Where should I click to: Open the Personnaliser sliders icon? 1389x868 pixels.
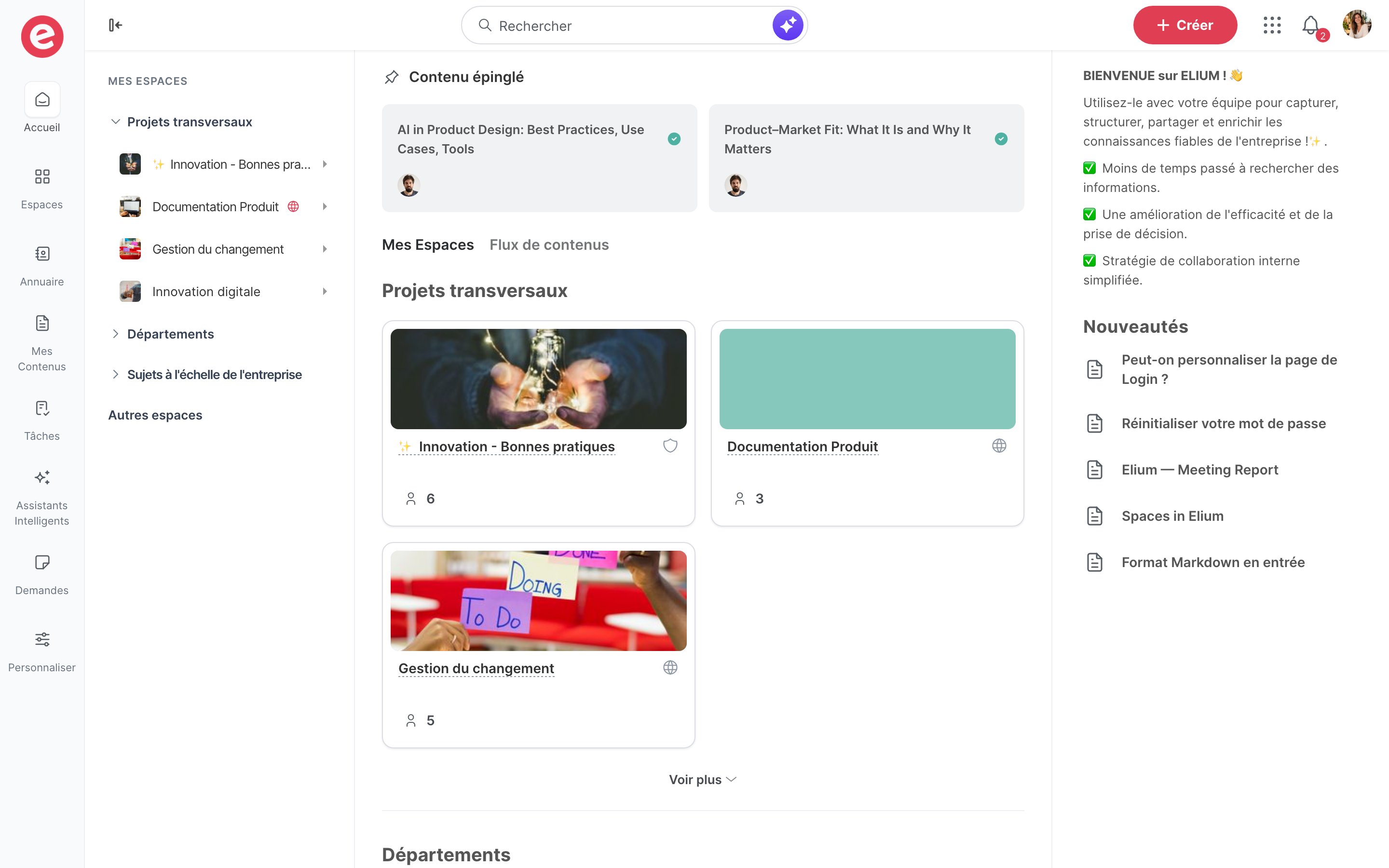42,639
